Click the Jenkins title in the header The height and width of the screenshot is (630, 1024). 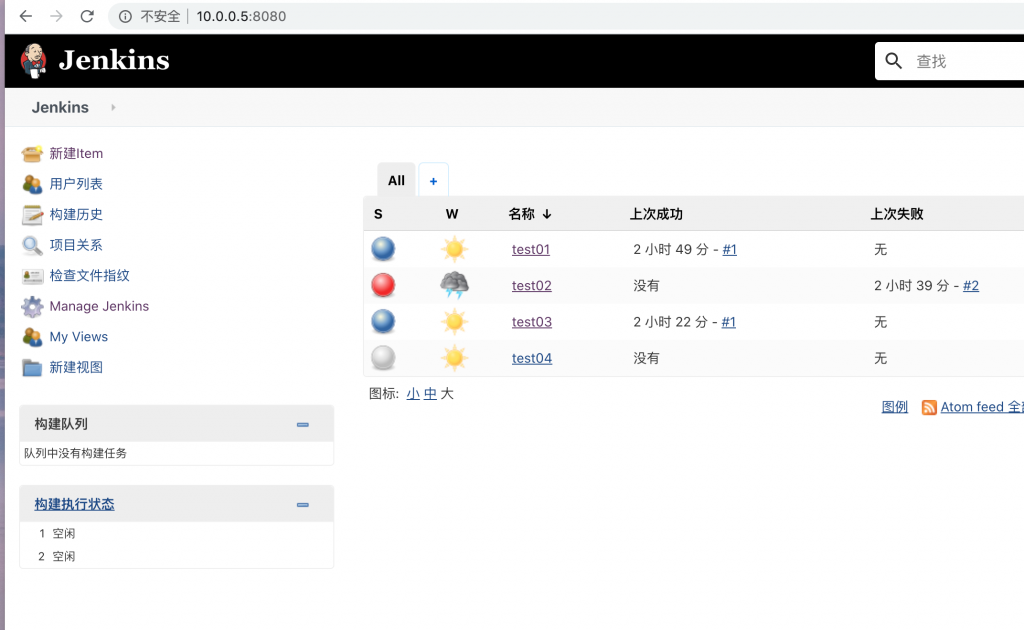pos(114,60)
